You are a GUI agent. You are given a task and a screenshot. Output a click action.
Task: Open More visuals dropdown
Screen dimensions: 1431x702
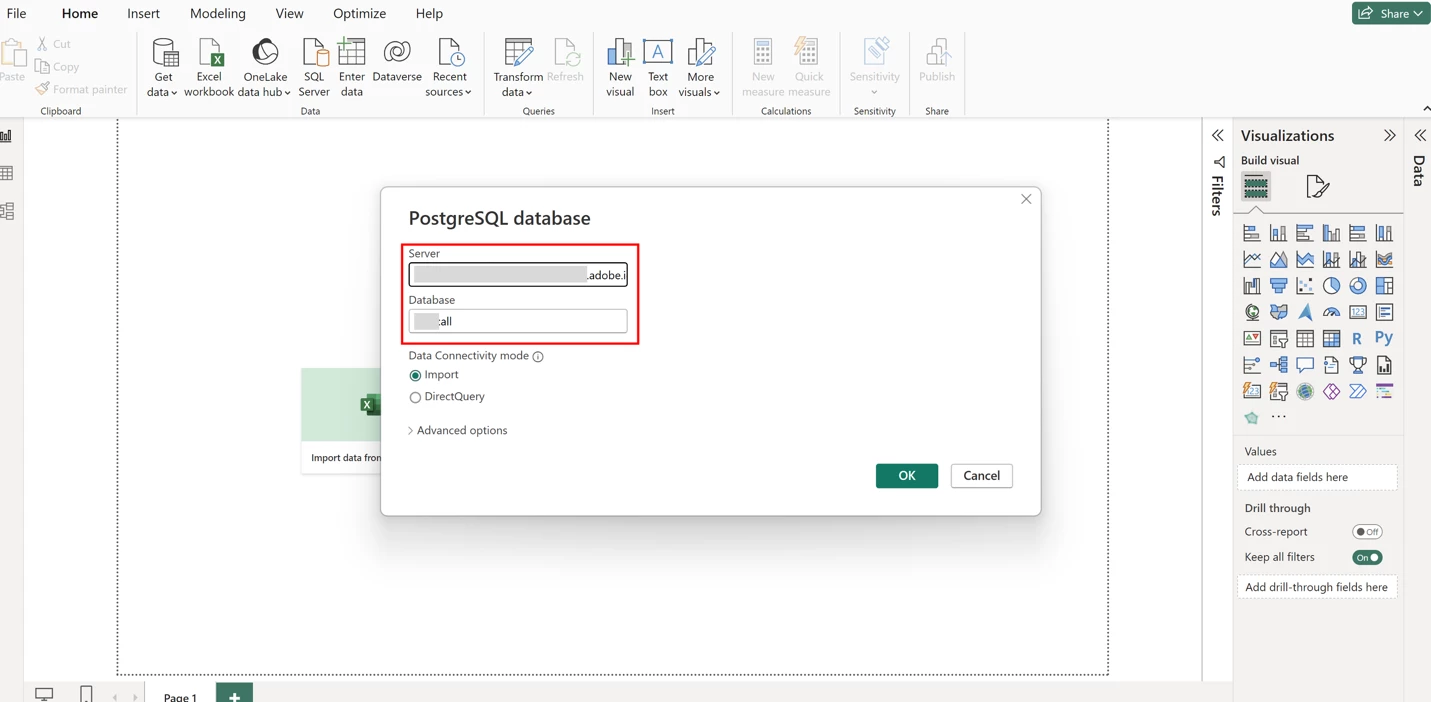tap(700, 68)
